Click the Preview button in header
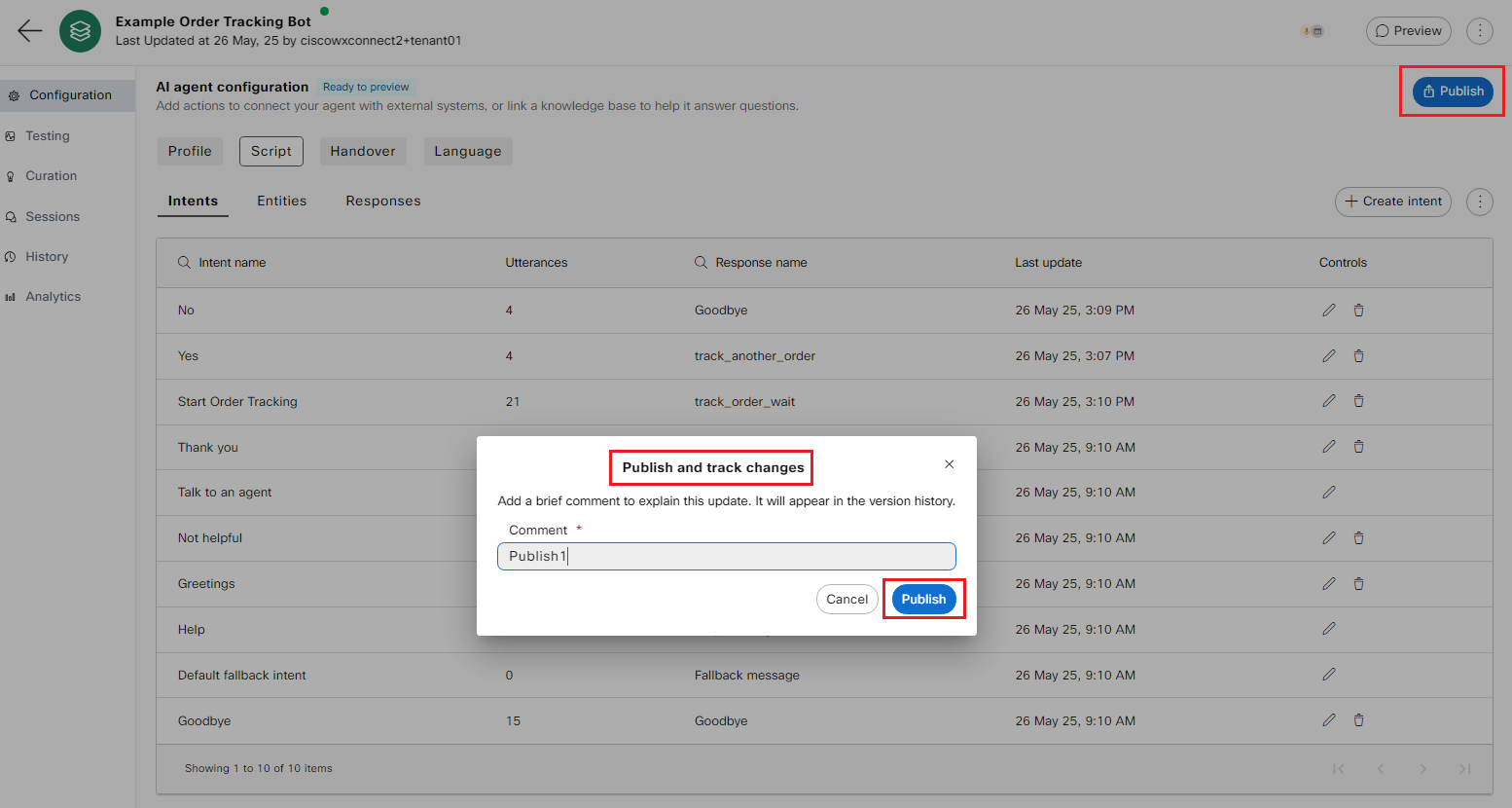Image resolution: width=1512 pixels, height=808 pixels. (x=1408, y=31)
